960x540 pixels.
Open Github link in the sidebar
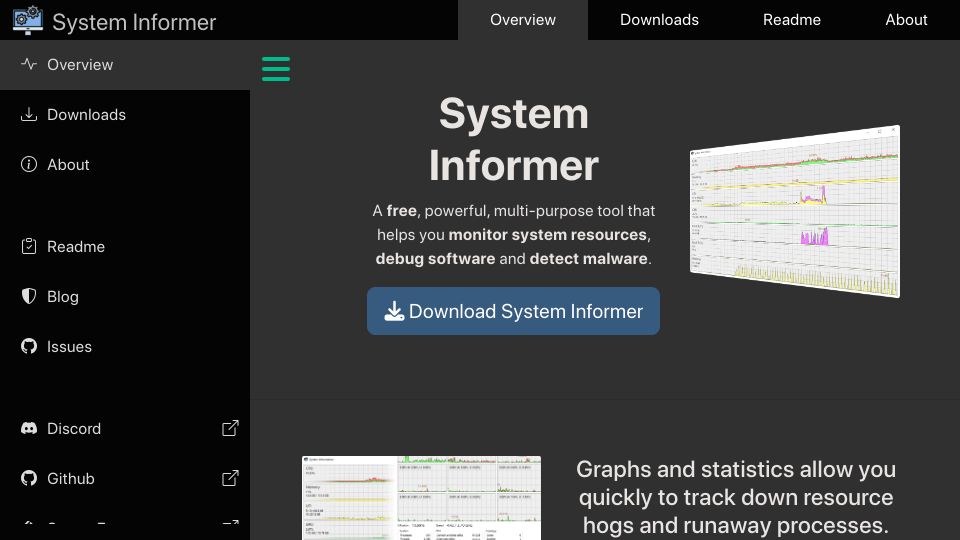point(125,479)
